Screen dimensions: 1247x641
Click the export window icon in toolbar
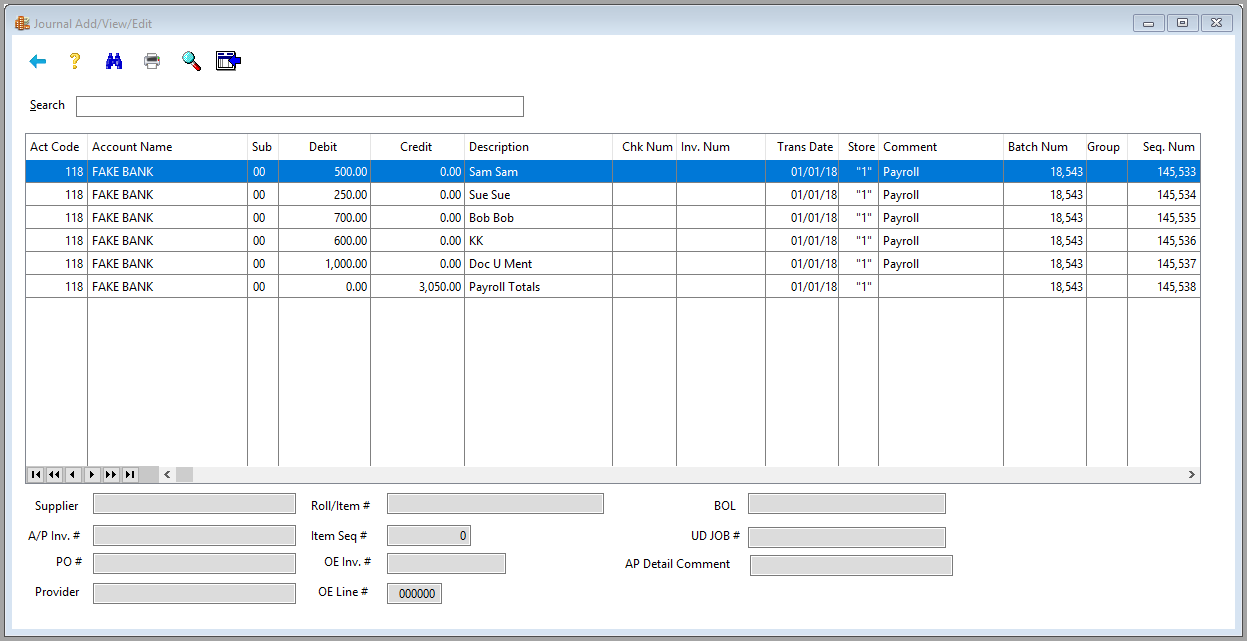click(x=229, y=62)
